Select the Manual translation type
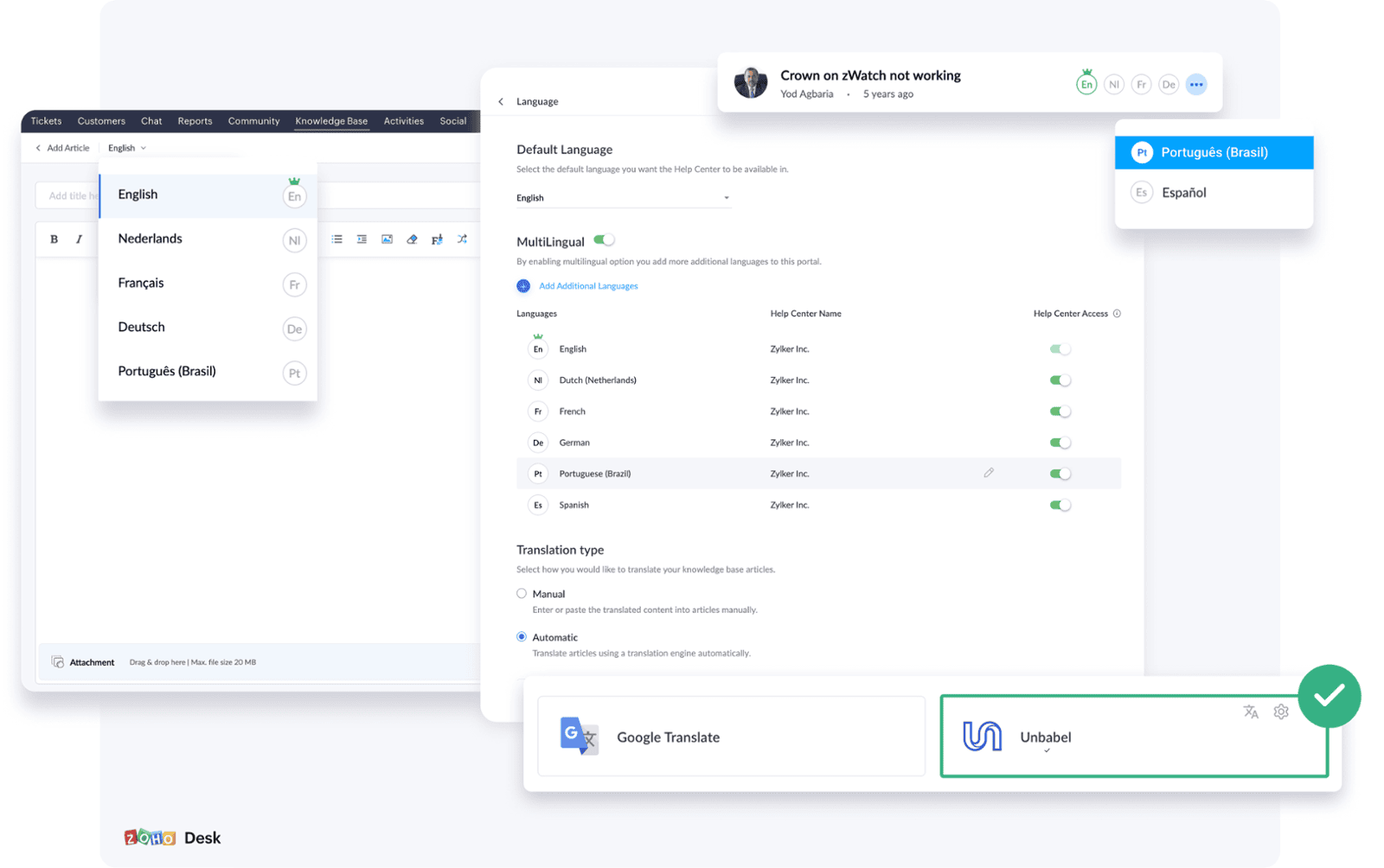This screenshot has width=1384, height=868. [x=522, y=594]
